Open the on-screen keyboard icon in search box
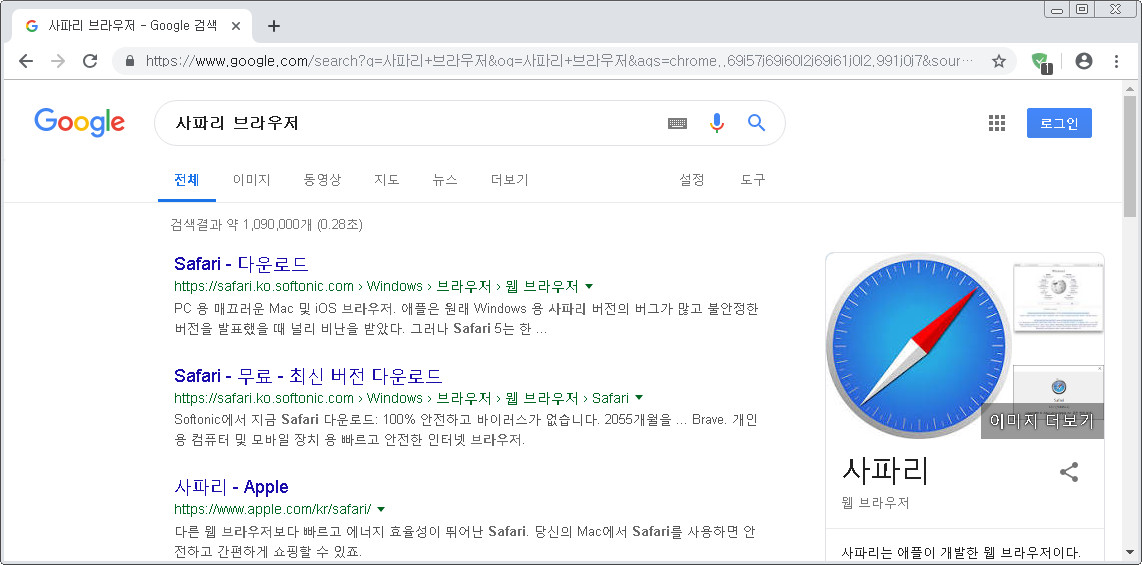The width and height of the screenshot is (1142, 565). 677,123
